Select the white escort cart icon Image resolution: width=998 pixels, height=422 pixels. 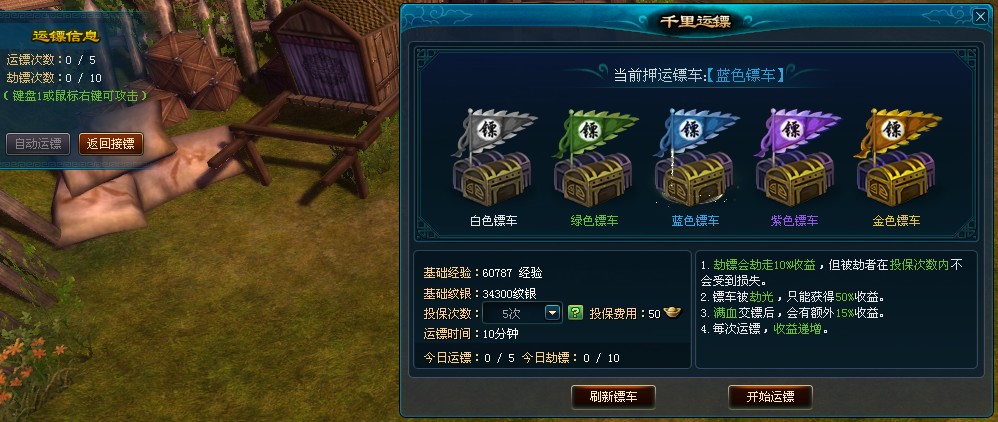(493, 157)
